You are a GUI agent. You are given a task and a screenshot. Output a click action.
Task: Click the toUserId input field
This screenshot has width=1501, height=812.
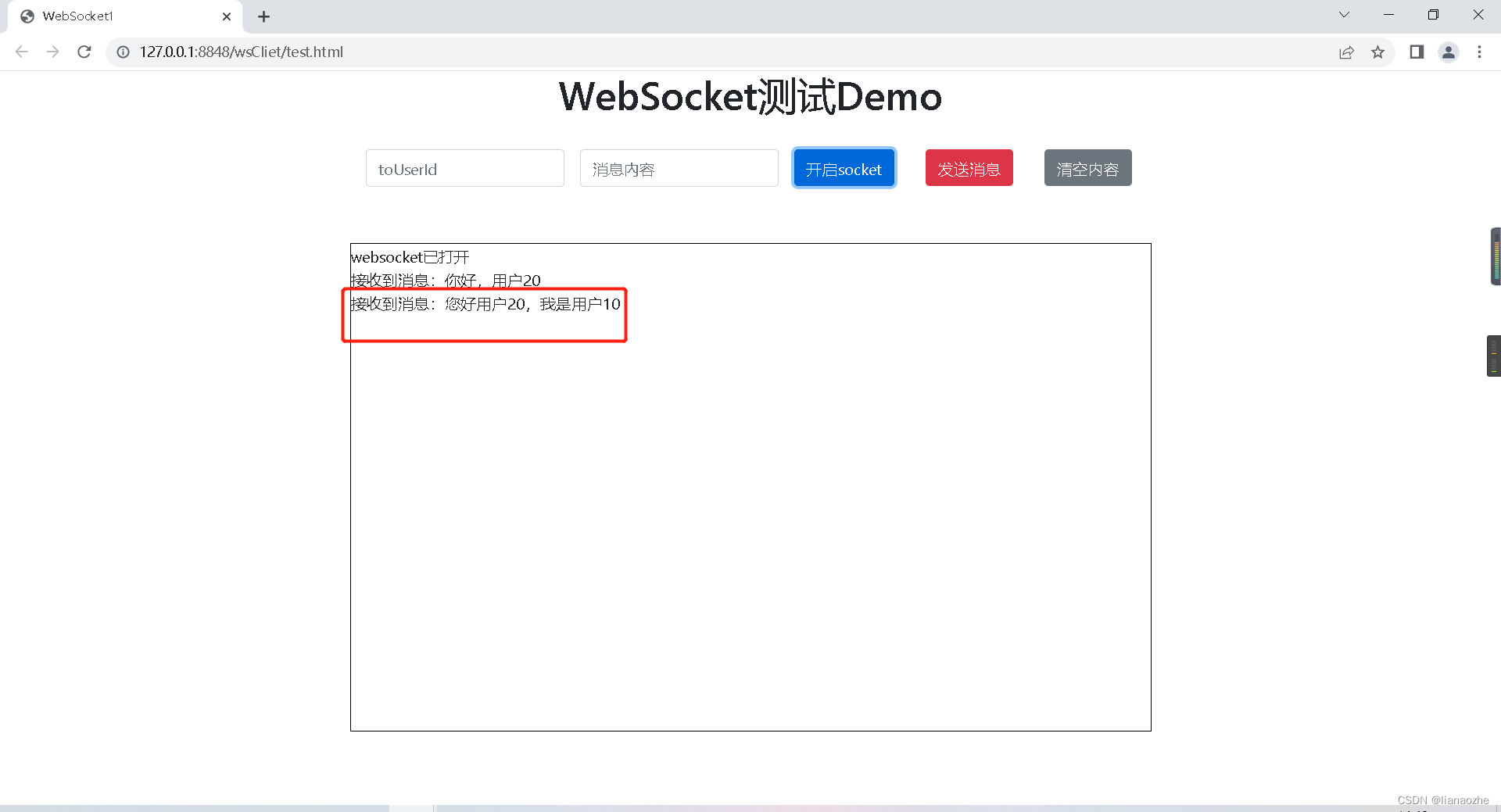(x=464, y=168)
